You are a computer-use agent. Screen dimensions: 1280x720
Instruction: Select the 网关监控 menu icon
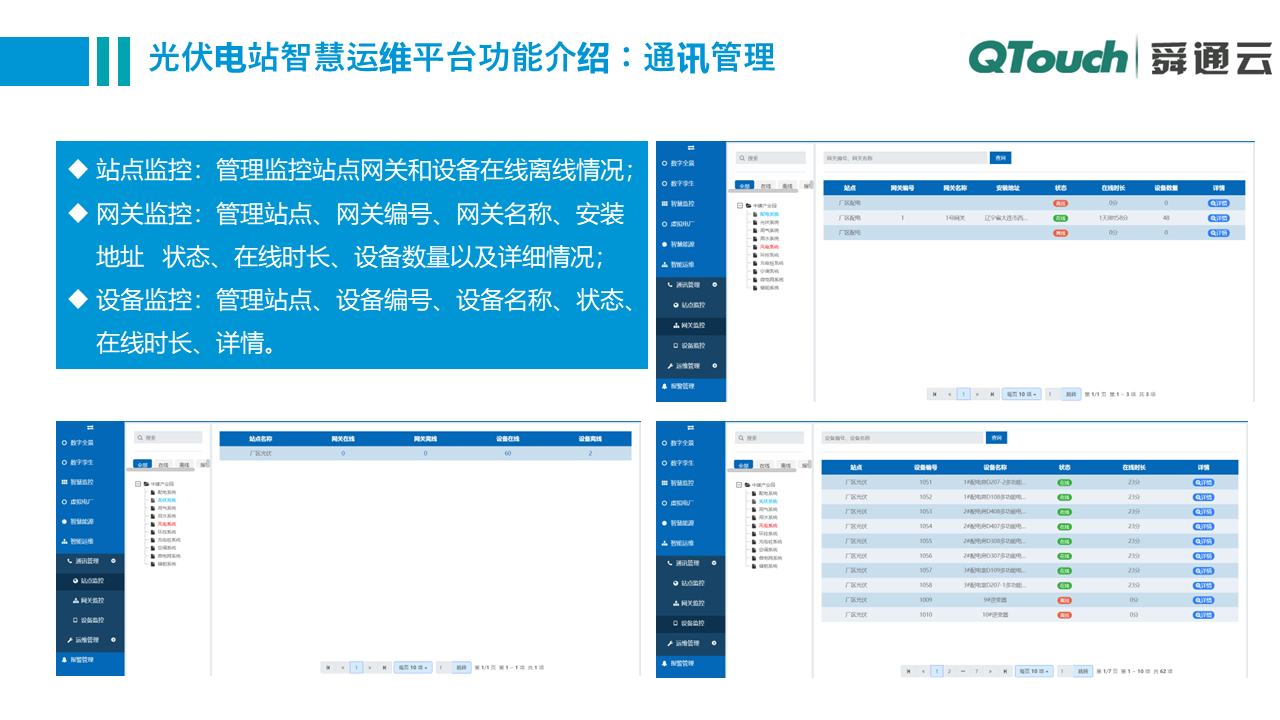(690, 323)
